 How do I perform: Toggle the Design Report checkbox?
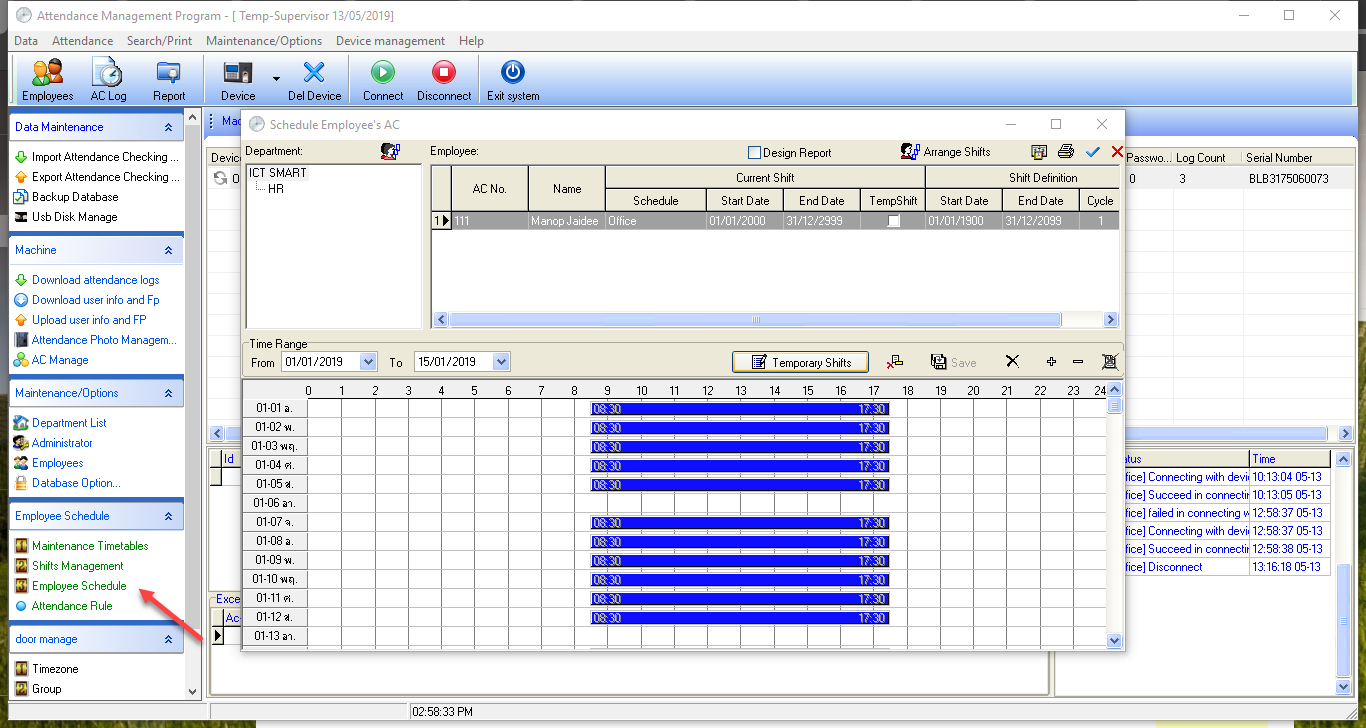click(x=755, y=153)
